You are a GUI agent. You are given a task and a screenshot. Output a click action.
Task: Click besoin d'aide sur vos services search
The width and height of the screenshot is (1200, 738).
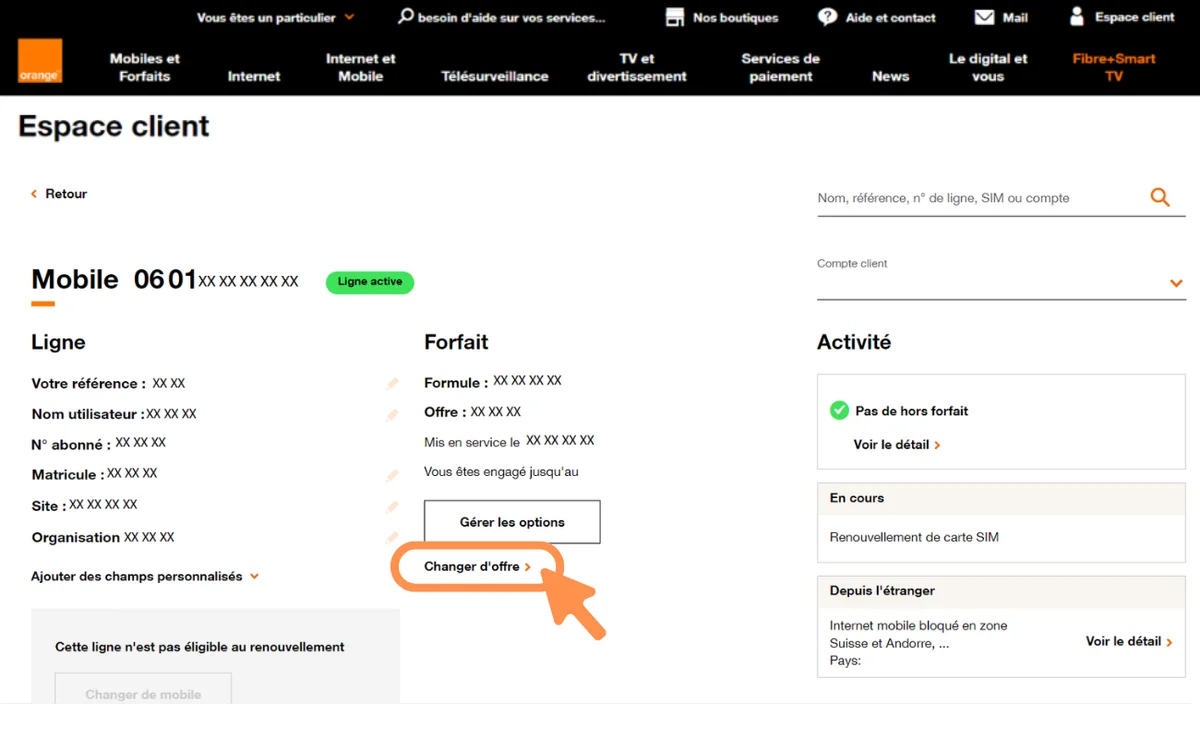click(502, 17)
